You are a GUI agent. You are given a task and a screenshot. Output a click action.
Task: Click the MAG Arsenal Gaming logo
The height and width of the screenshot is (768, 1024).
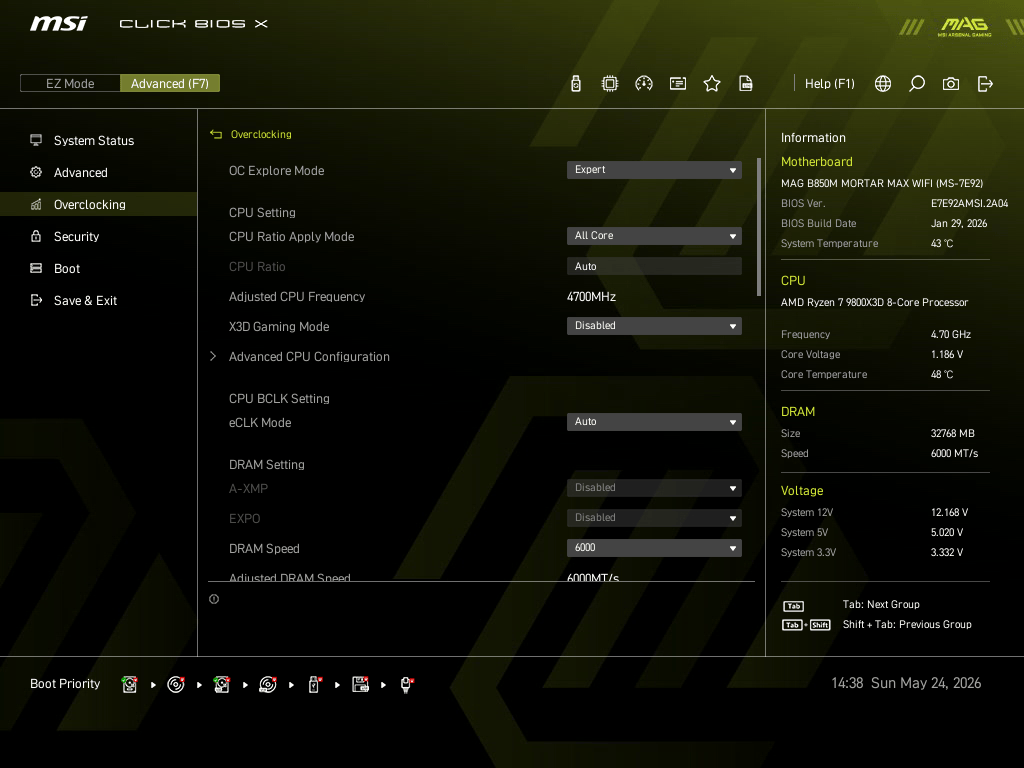click(964, 27)
